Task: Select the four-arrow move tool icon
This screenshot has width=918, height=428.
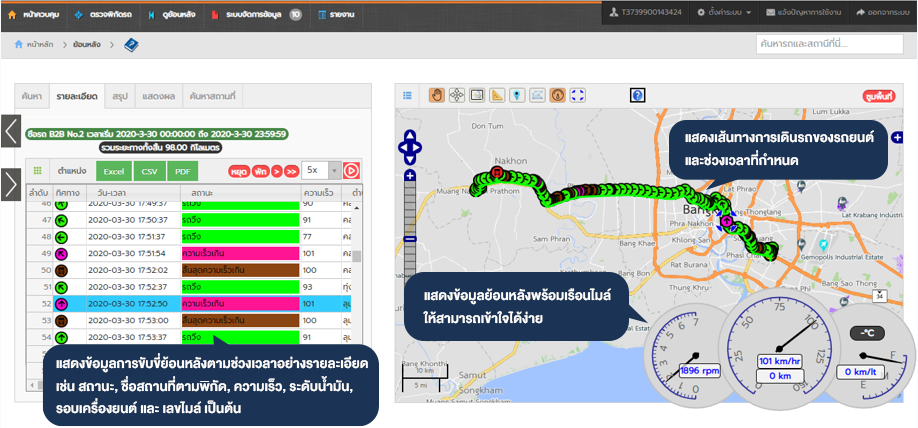Action: [x=457, y=95]
